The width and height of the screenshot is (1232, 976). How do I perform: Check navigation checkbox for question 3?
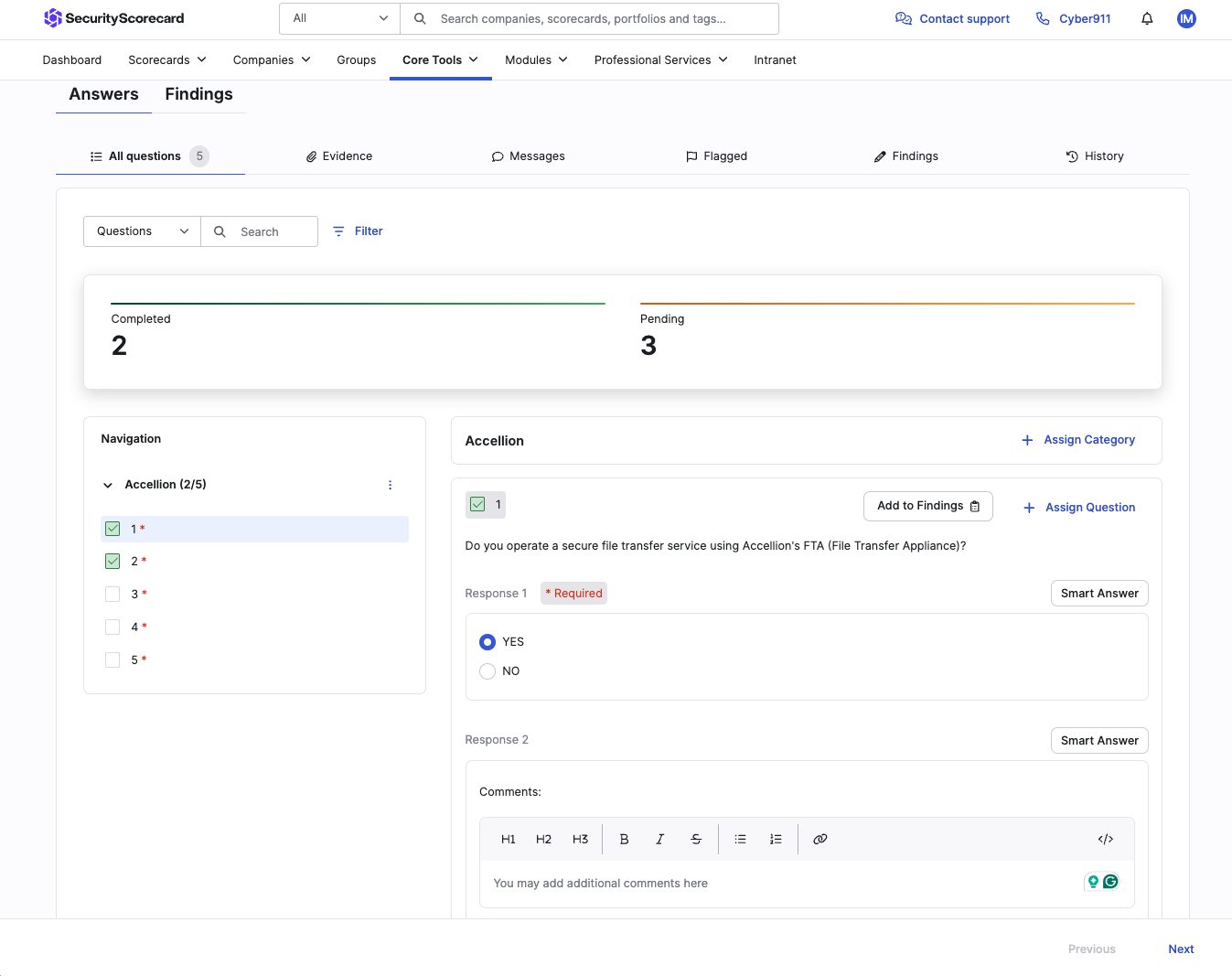[112, 595]
